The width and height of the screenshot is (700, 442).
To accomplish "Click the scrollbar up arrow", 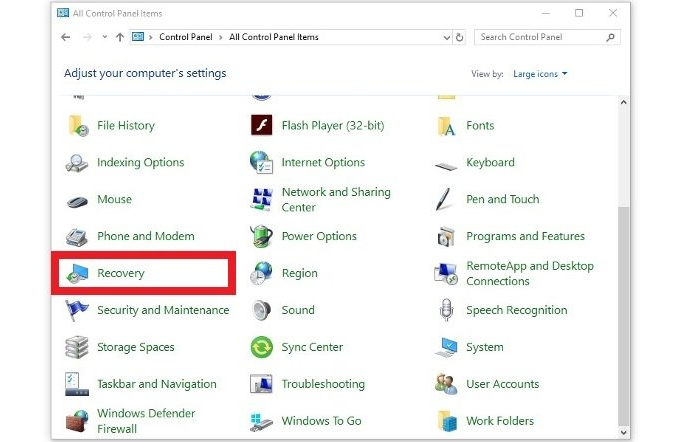I will pyautogui.click(x=624, y=102).
